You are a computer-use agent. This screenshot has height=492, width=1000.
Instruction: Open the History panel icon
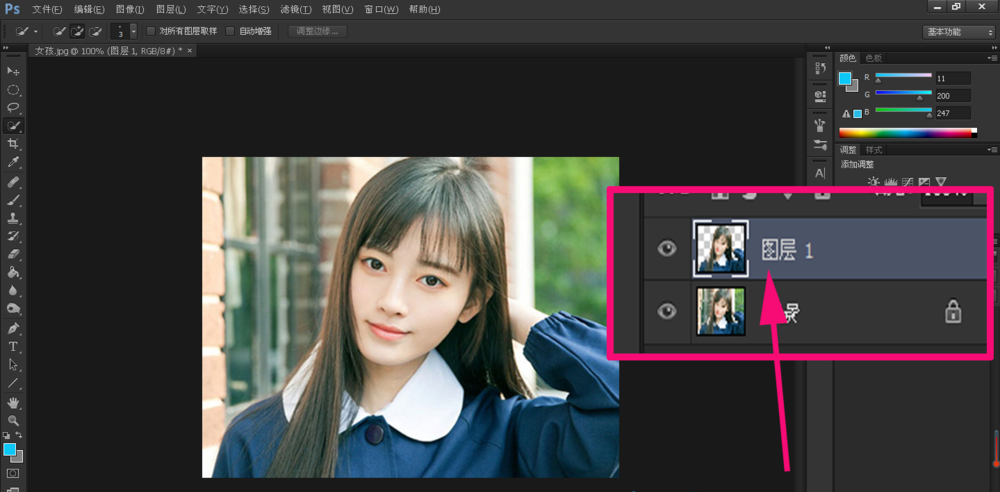click(820, 68)
